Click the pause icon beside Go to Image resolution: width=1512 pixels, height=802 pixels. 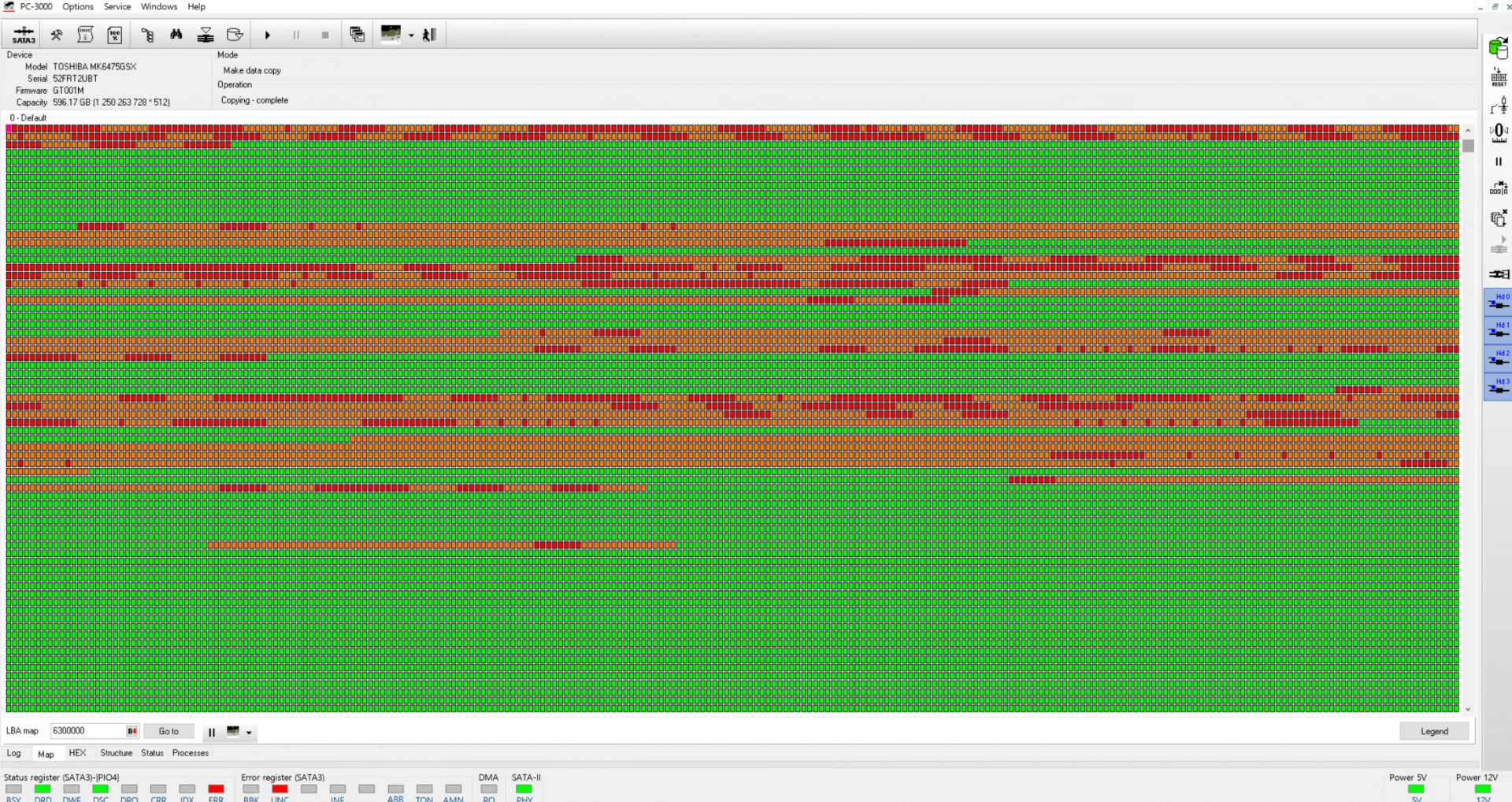tap(212, 732)
